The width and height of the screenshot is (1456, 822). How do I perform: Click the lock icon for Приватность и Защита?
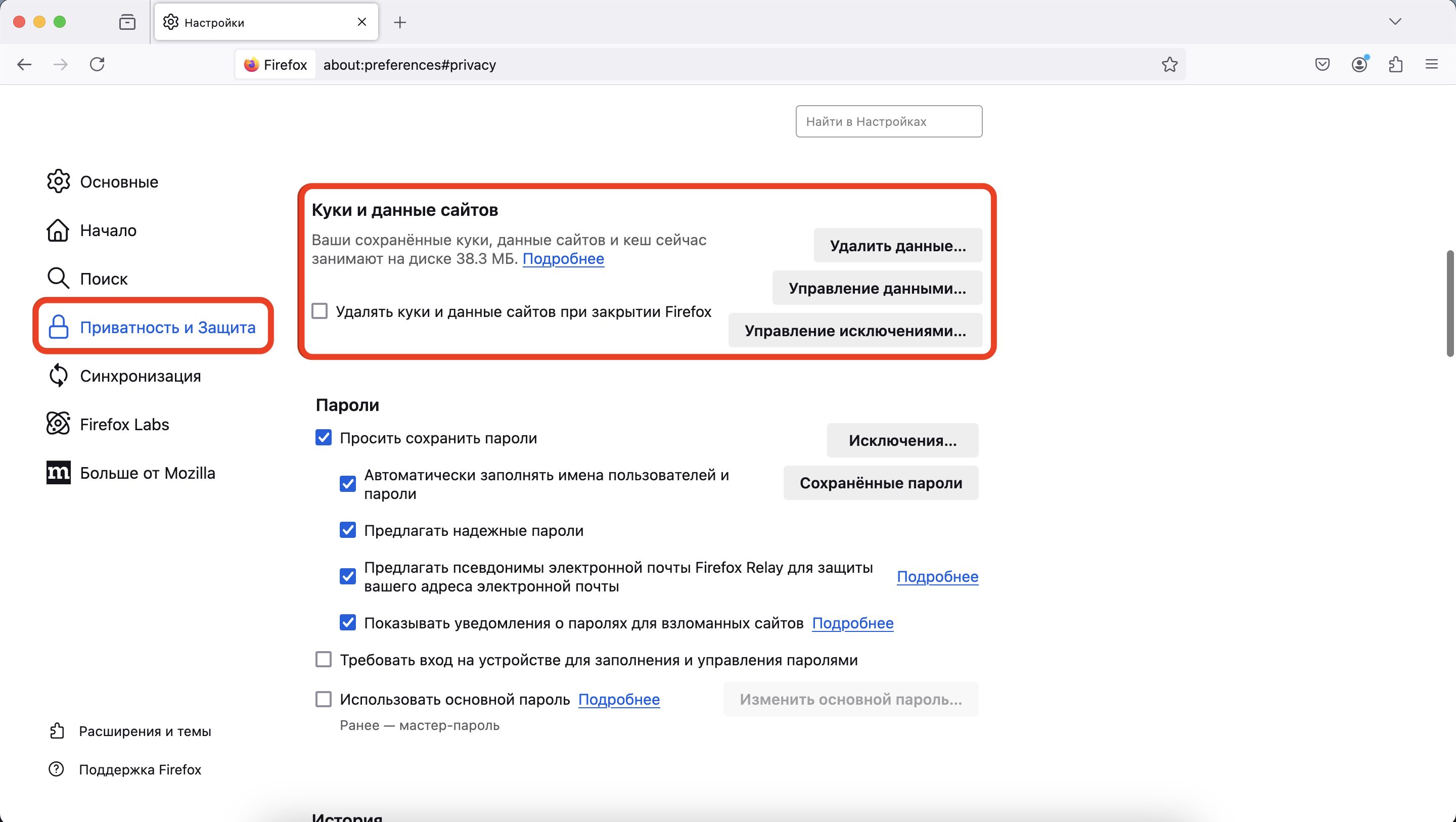(x=58, y=327)
